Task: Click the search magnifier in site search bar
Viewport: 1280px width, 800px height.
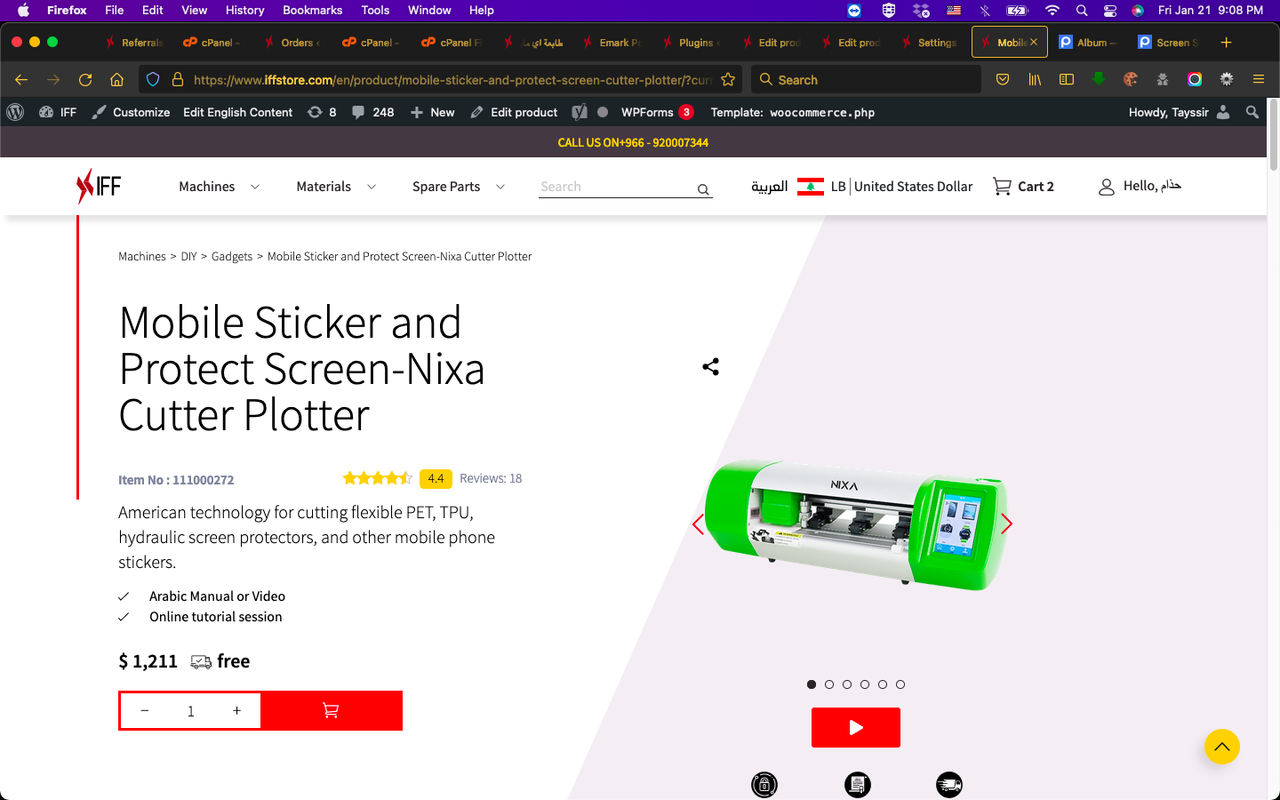Action: click(703, 189)
